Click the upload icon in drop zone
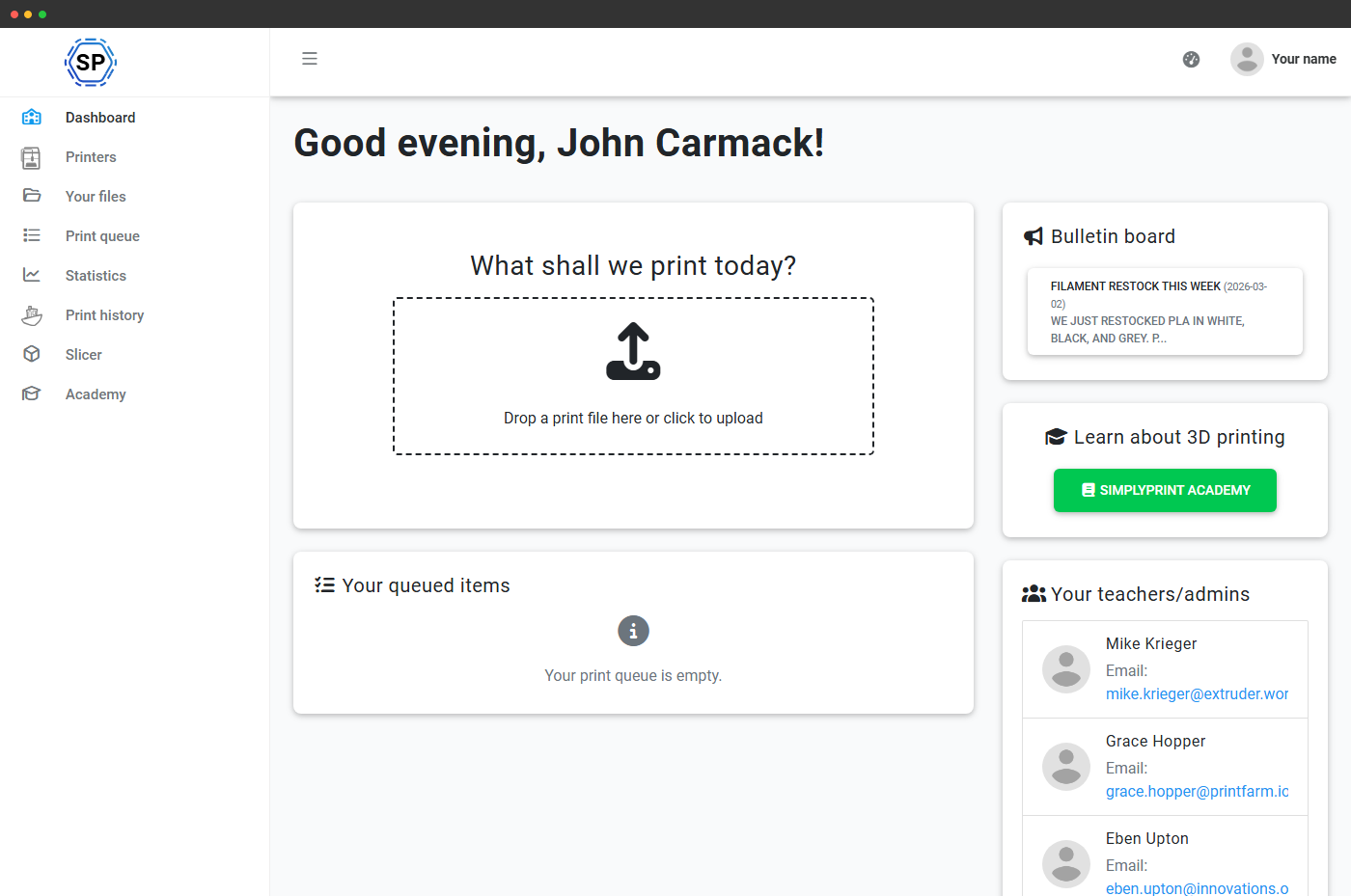 pos(633,351)
